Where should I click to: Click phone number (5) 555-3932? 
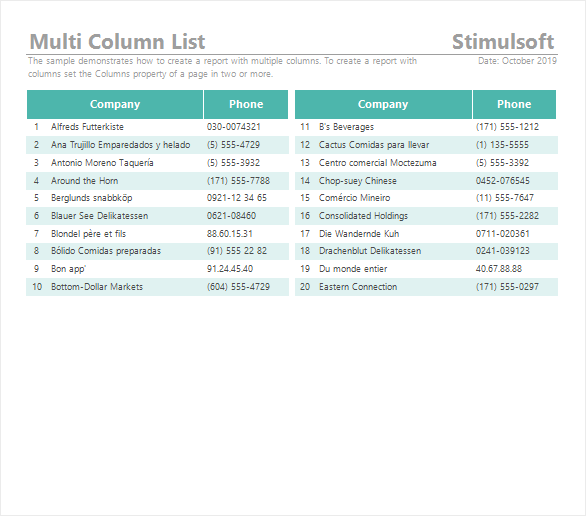tap(233, 163)
